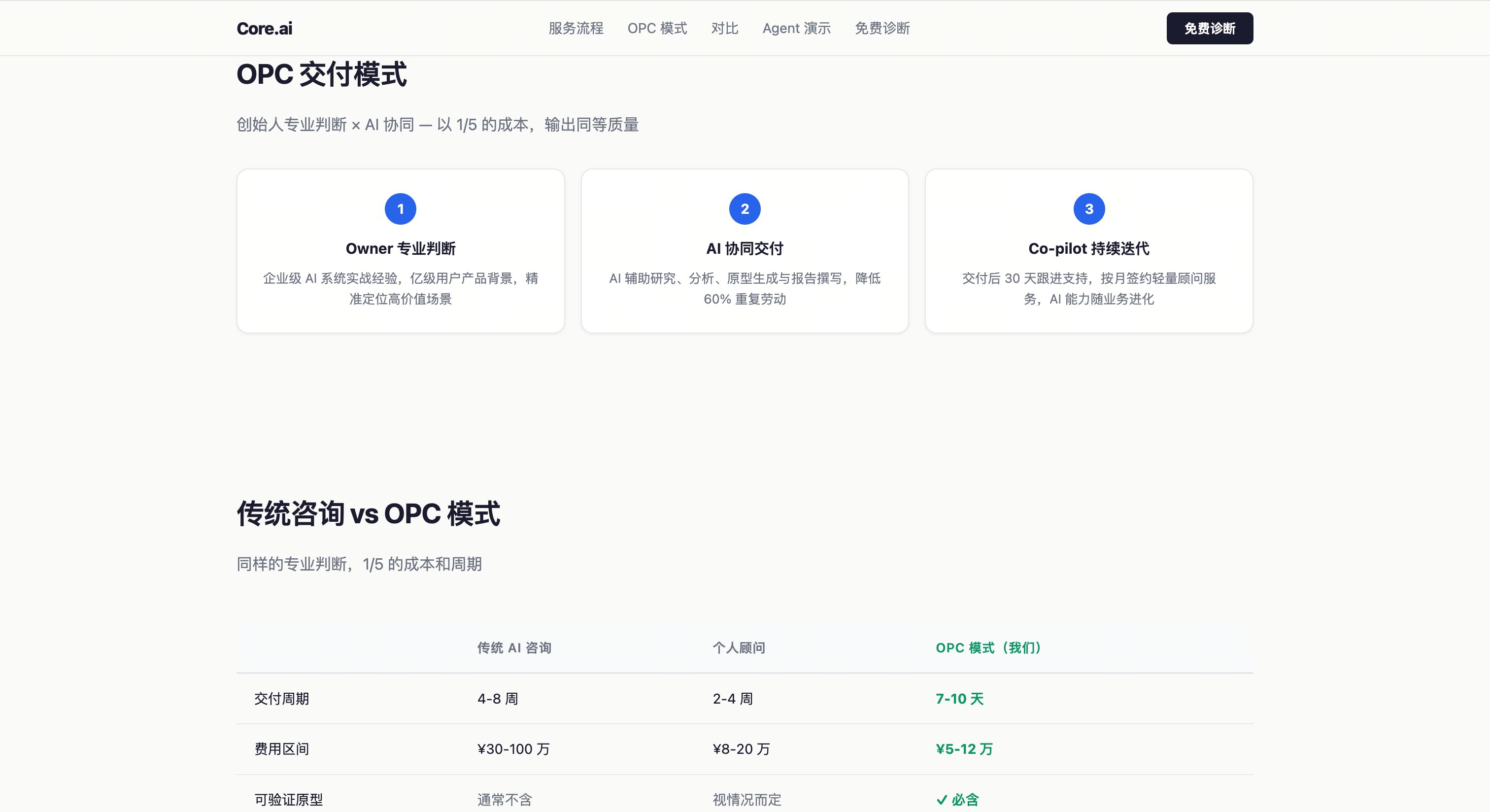Click the blue step 1 circle icon
The width and height of the screenshot is (1490, 812).
[400, 209]
